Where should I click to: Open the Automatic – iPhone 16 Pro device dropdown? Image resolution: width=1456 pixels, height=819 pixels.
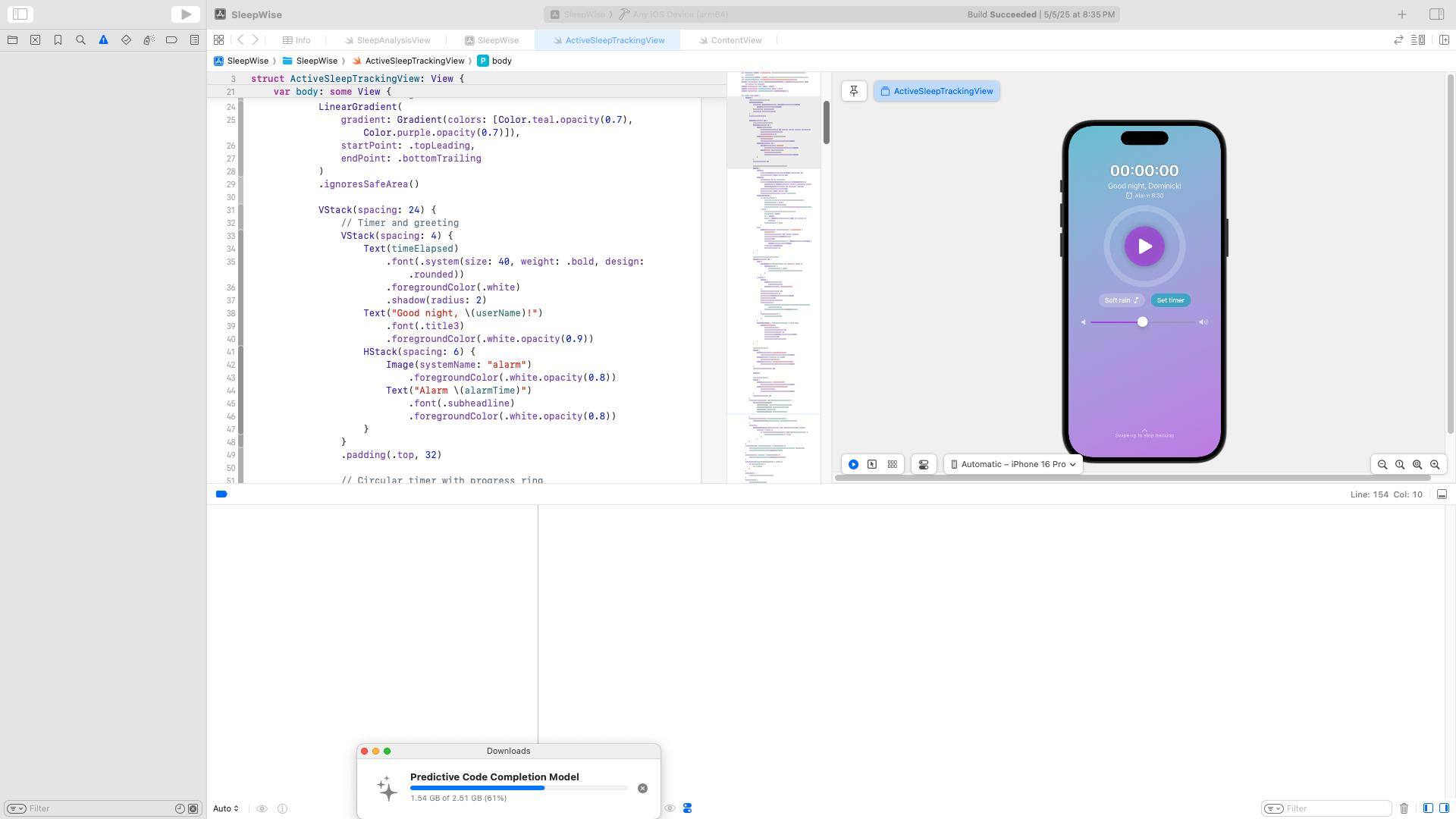[1013, 465]
